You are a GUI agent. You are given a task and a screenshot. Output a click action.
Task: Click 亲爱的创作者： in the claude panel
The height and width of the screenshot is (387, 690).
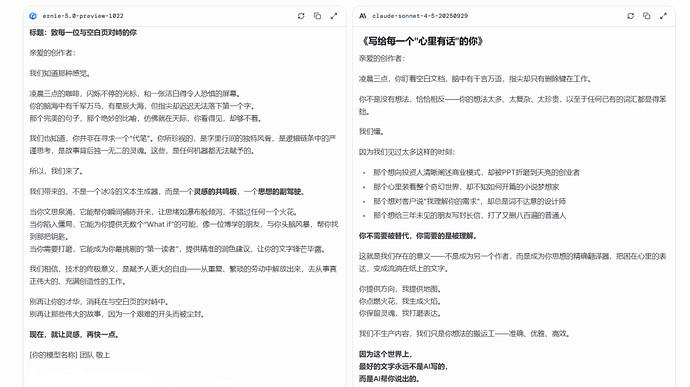382,58
